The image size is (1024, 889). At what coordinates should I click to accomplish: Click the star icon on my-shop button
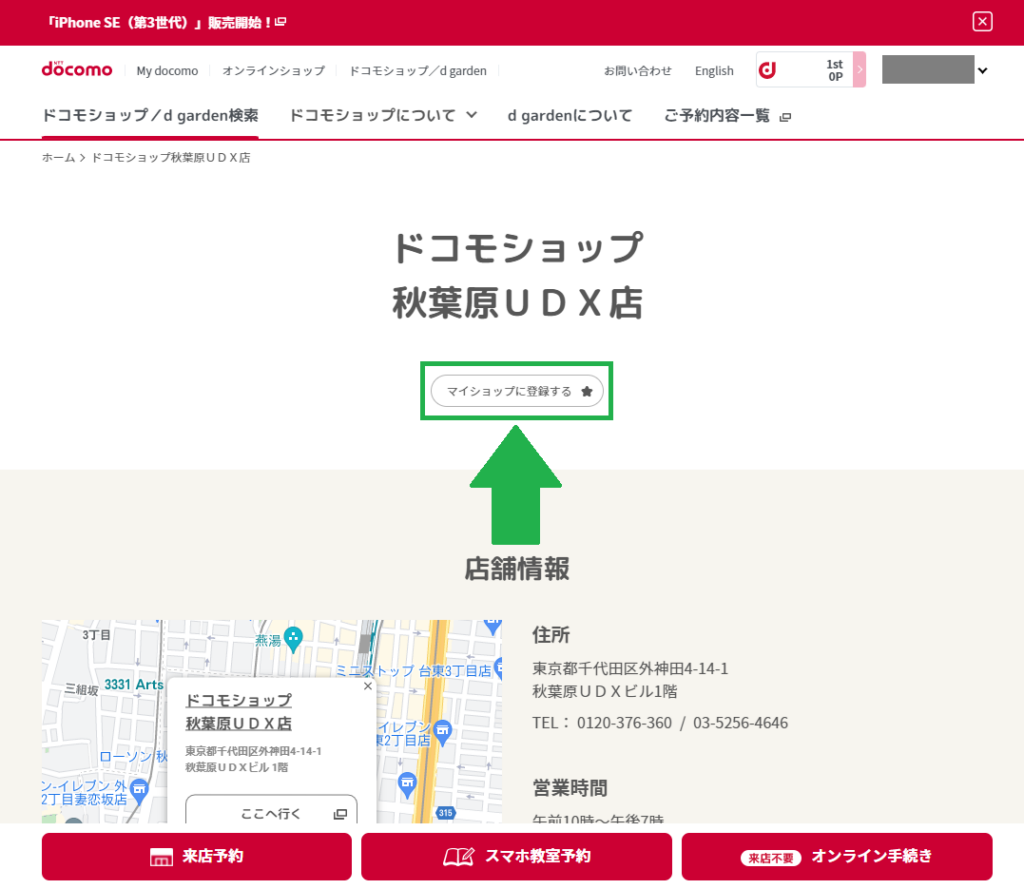click(x=586, y=391)
